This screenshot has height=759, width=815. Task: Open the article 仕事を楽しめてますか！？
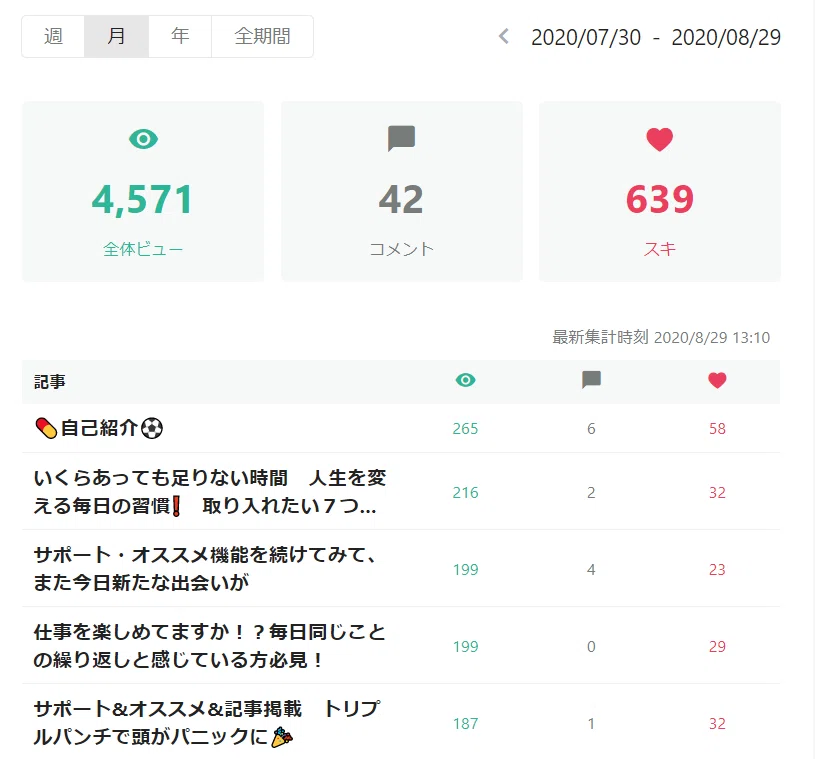tap(210, 646)
